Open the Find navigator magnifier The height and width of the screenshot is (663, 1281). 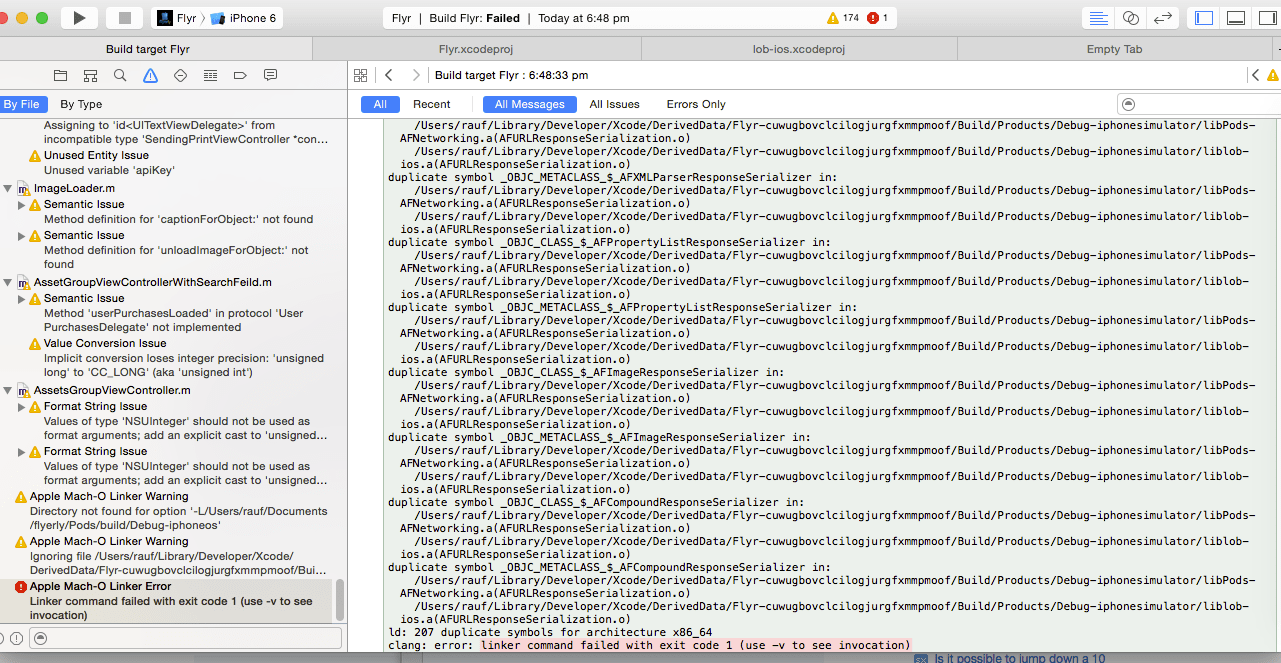[x=120, y=75]
